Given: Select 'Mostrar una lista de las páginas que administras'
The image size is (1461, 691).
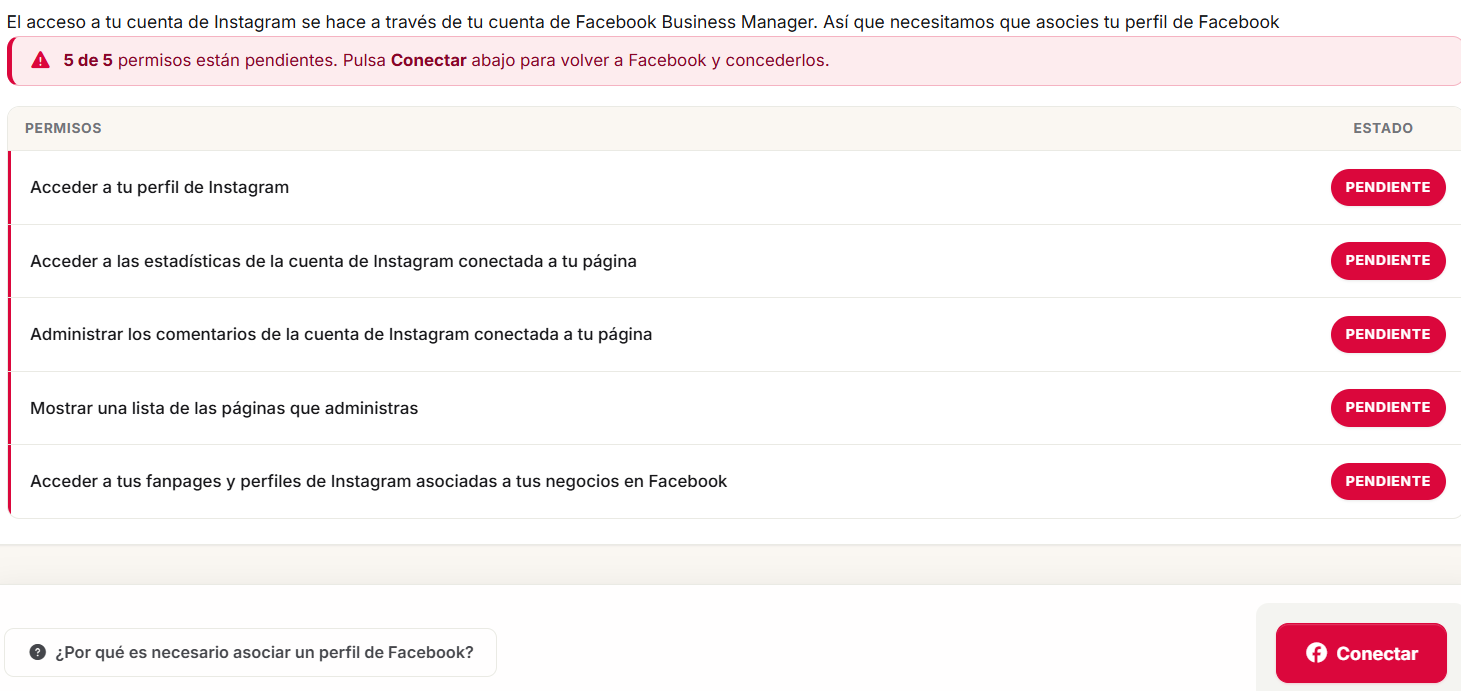Looking at the screenshot, I should (224, 408).
